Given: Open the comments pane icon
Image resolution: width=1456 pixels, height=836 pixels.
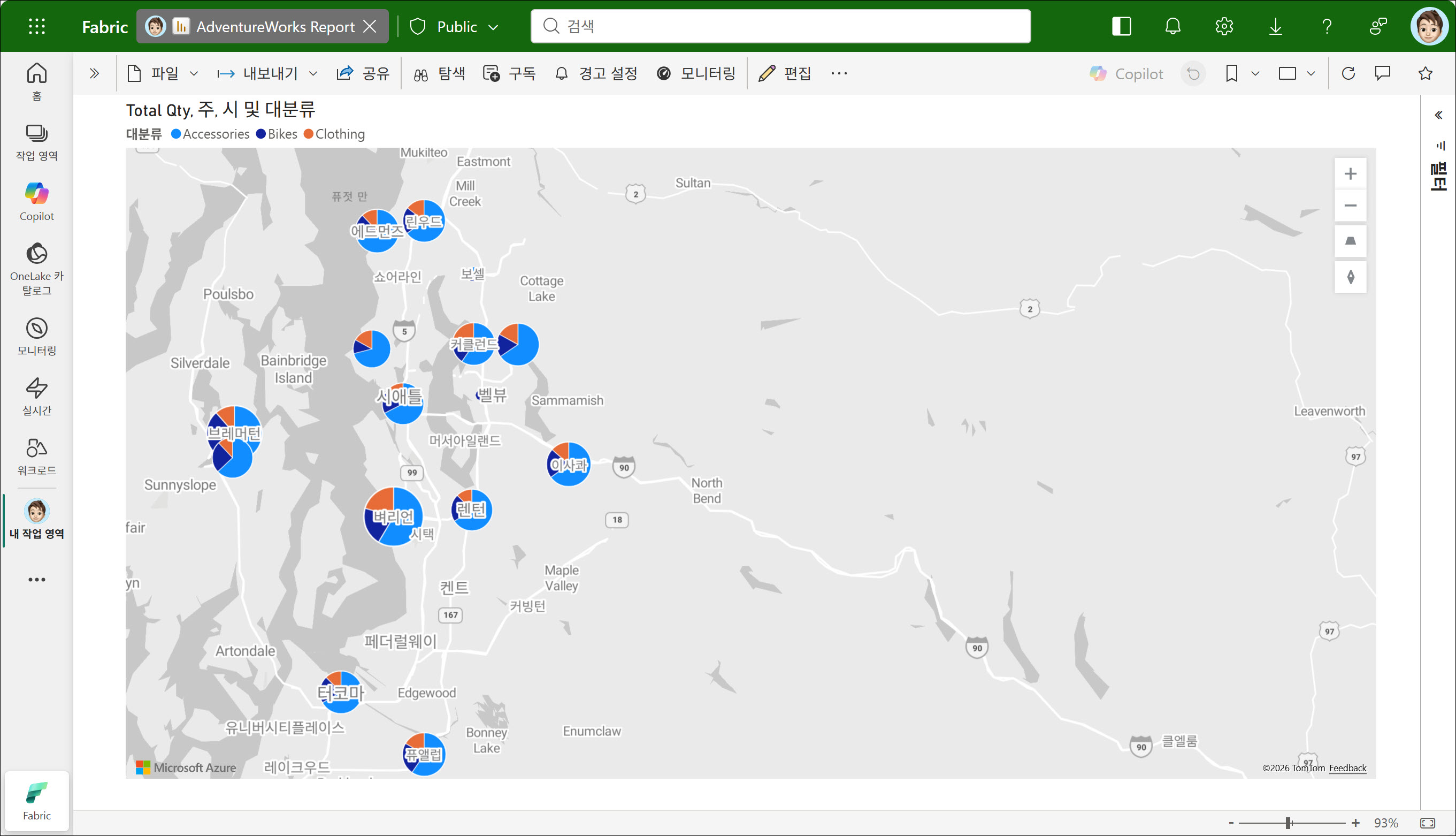Looking at the screenshot, I should click(1383, 73).
